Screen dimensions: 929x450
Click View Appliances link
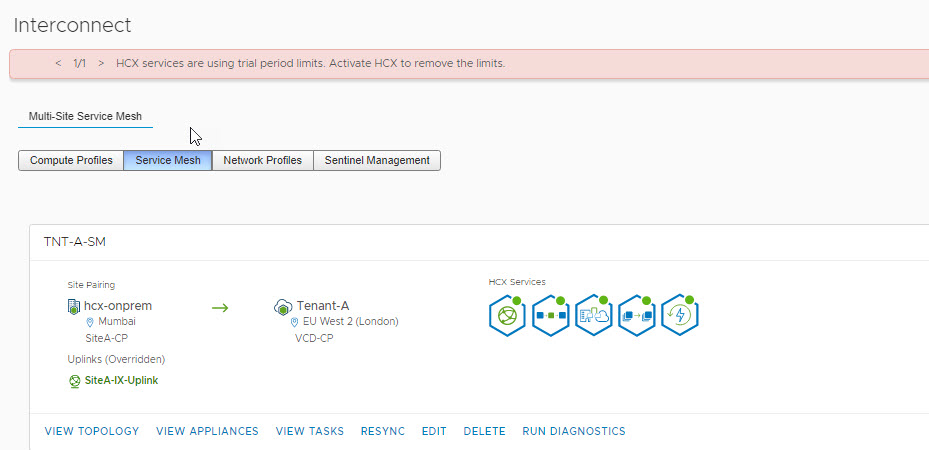pos(207,431)
